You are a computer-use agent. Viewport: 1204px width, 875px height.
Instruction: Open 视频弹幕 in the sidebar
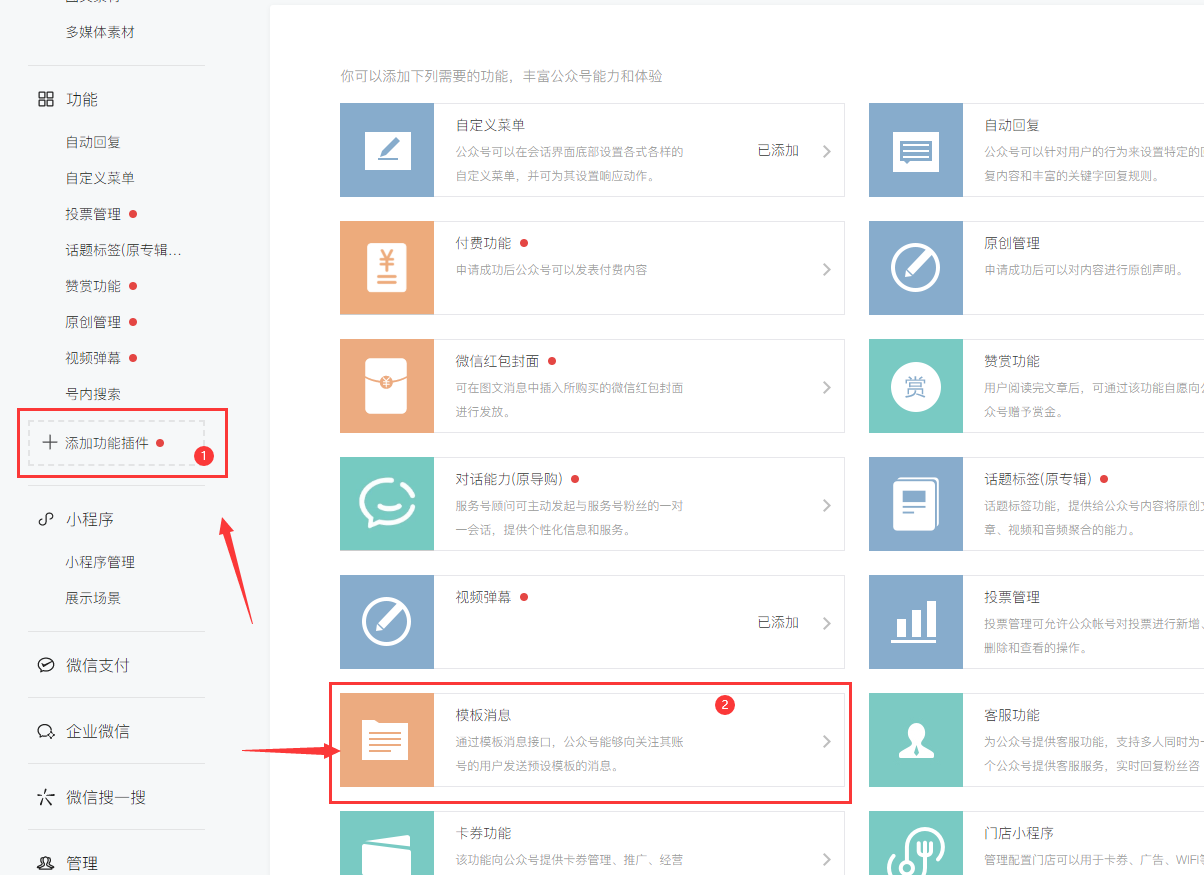coord(93,358)
